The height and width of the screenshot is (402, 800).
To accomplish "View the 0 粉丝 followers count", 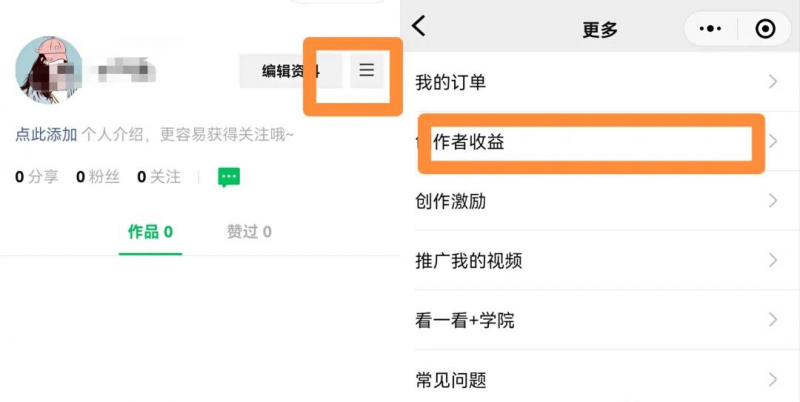I will click(98, 177).
